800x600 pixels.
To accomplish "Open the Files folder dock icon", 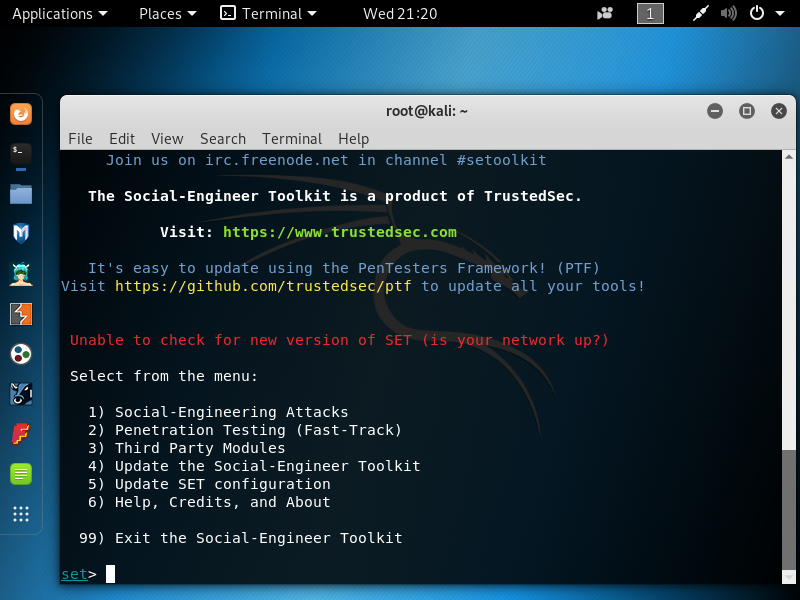I will [21, 194].
